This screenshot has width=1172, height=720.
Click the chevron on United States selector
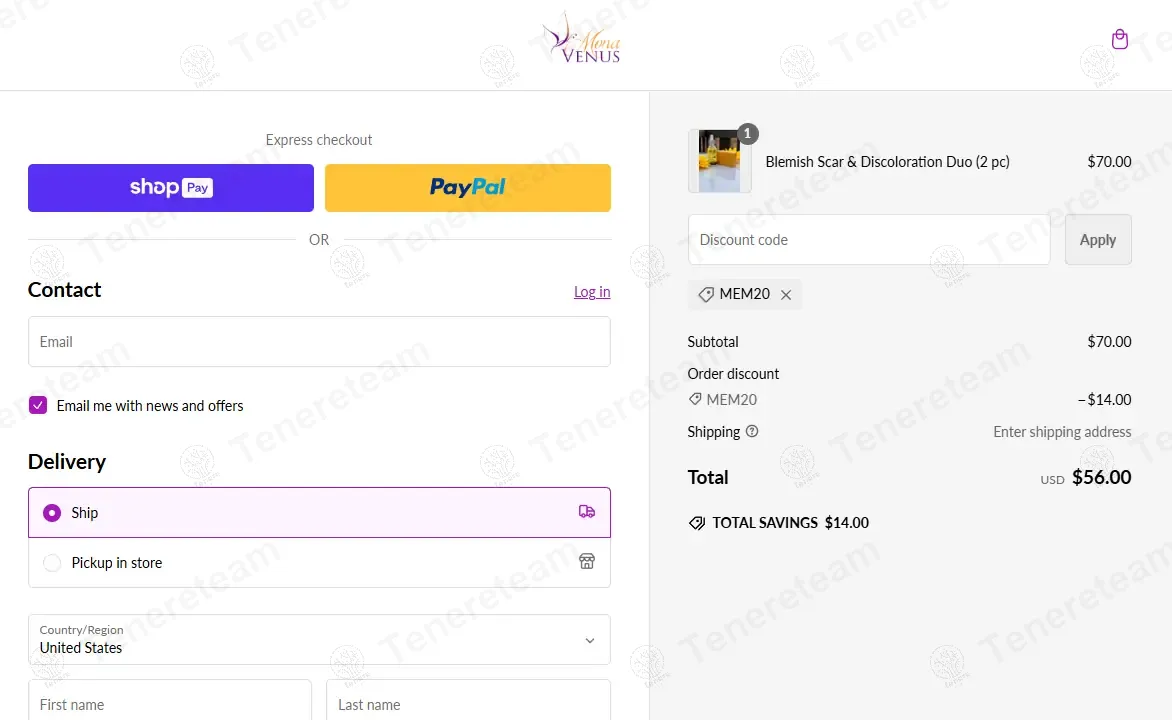click(590, 641)
